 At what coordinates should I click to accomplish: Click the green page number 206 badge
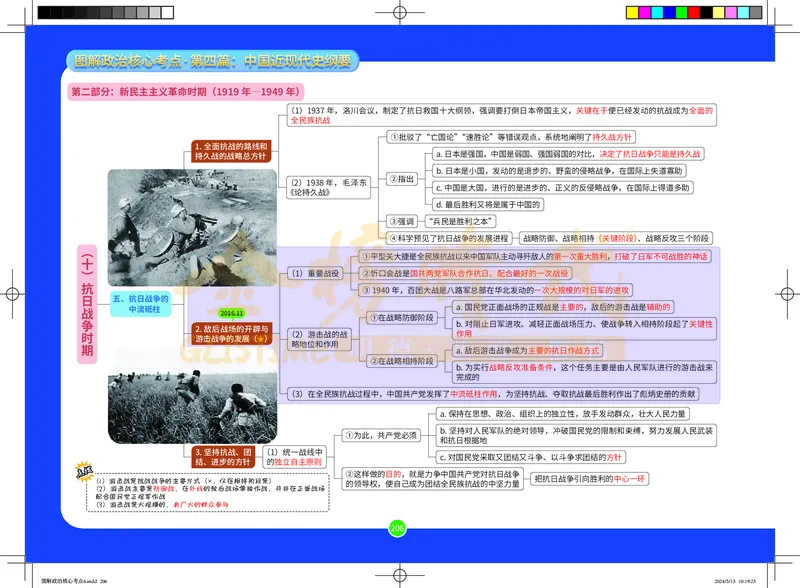tap(395, 527)
